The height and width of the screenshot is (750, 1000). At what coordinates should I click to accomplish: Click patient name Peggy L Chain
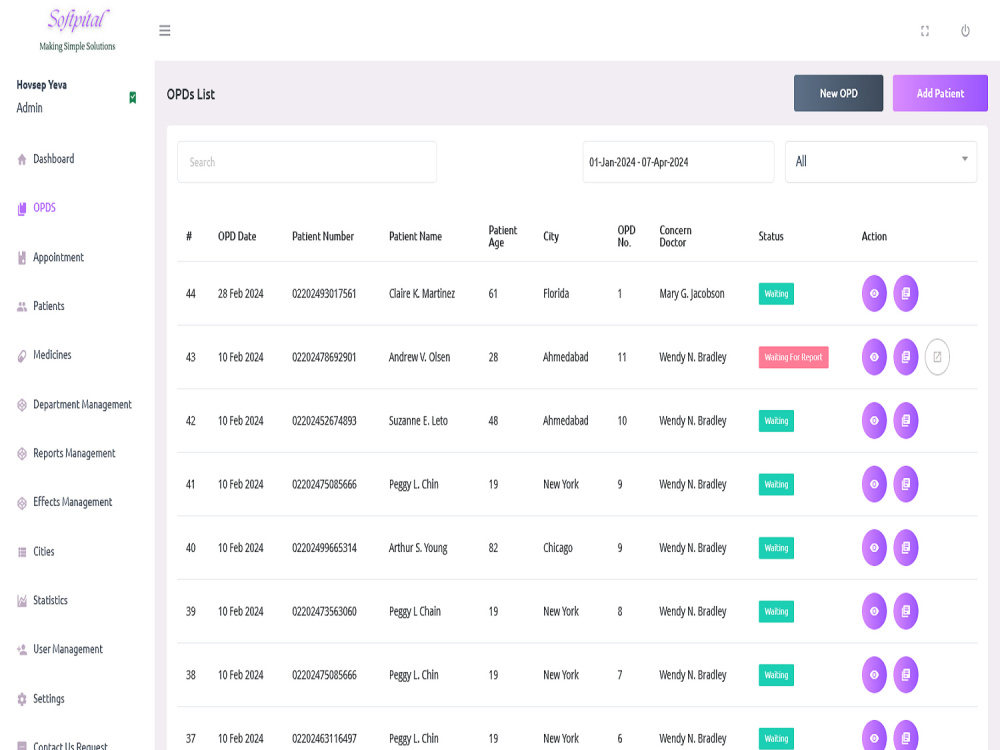[415, 612]
